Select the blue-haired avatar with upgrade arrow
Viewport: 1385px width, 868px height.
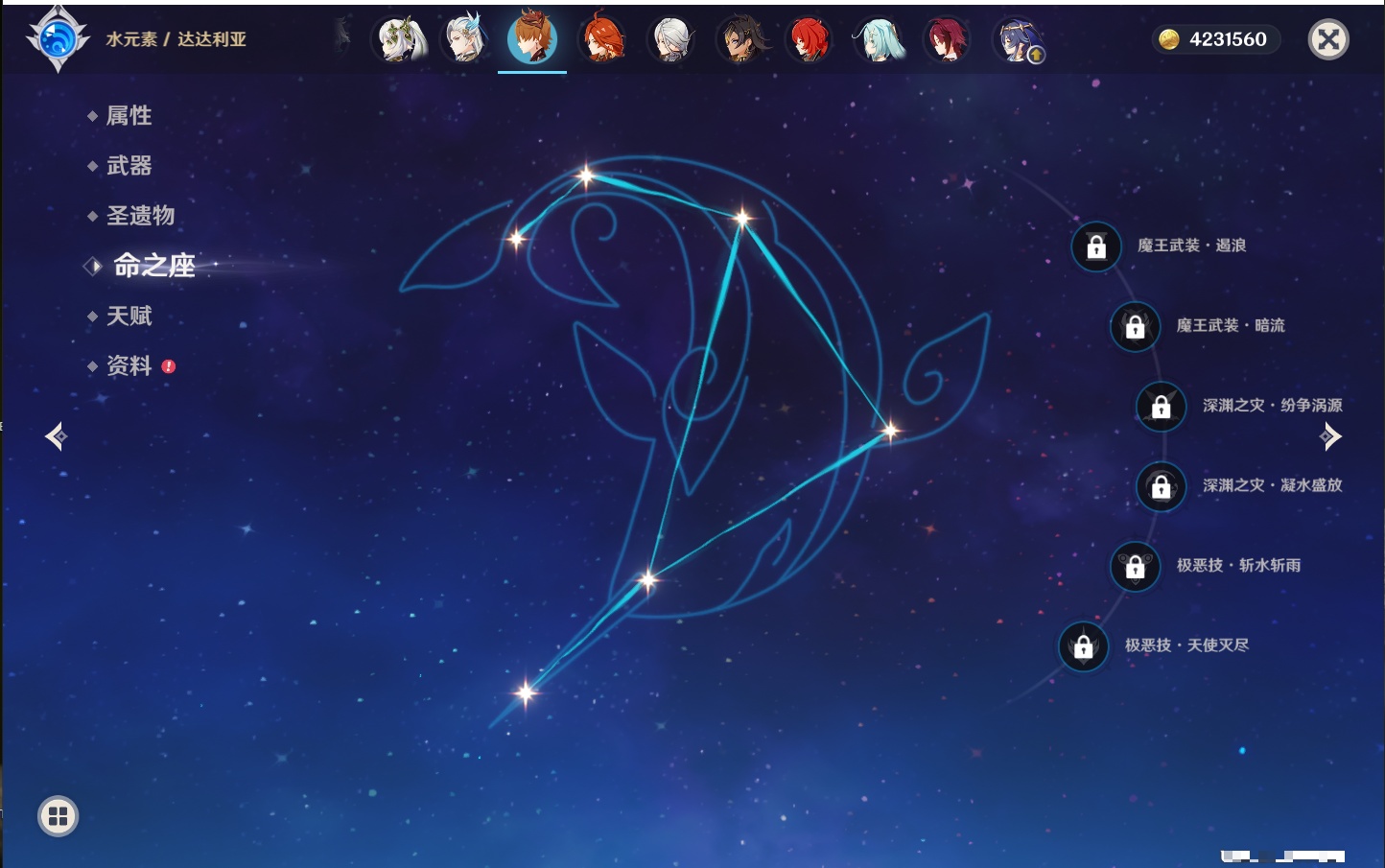(x=1017, y=39)
